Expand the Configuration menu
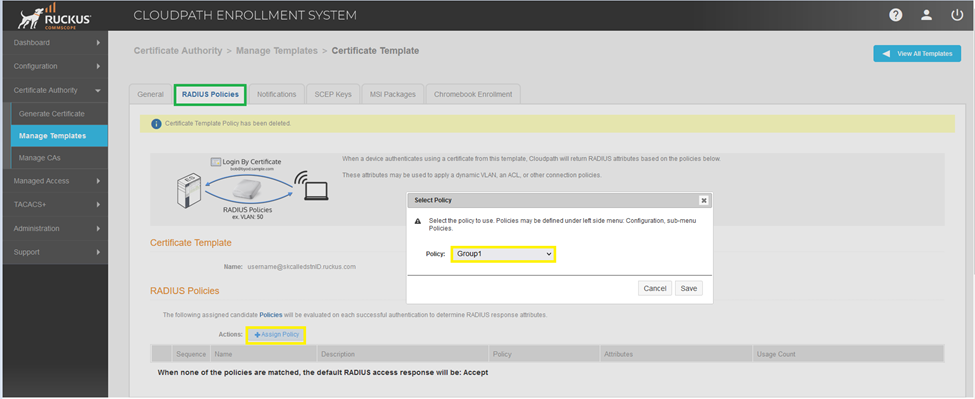This screenshot has width=975, height=399. [x=55, y=66]
